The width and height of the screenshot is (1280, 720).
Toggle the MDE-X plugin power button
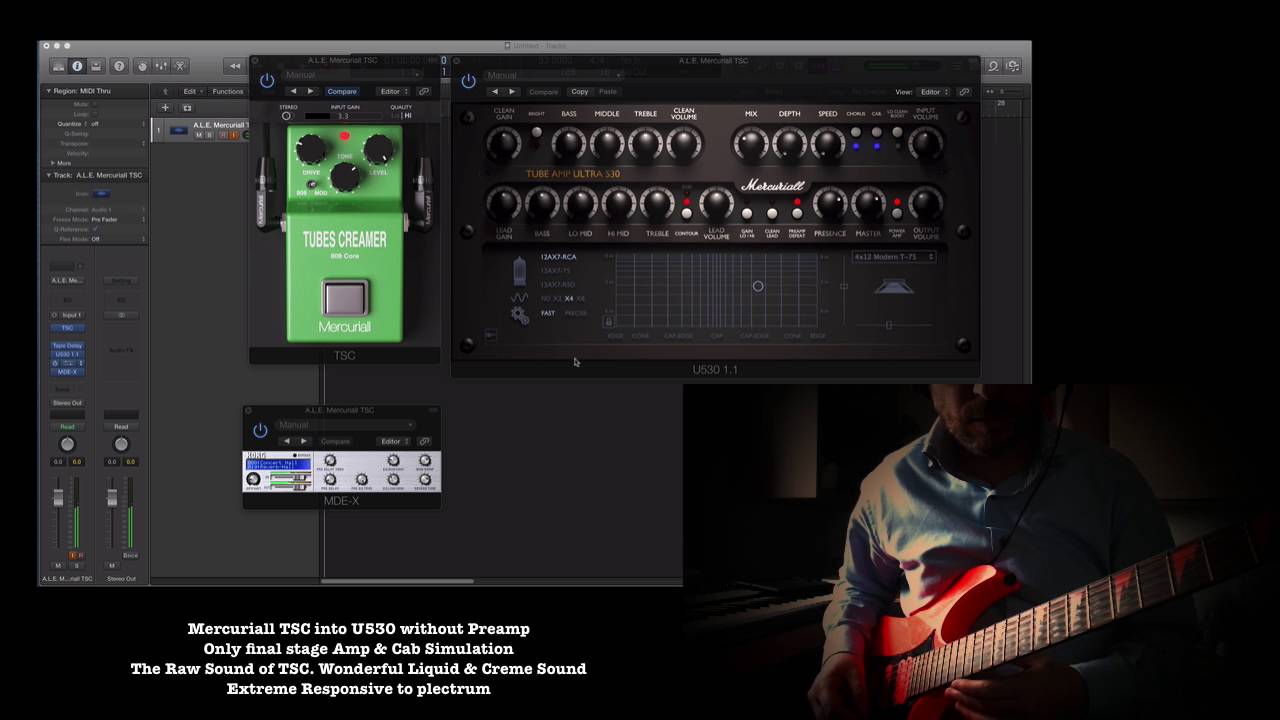(x=260, y=430)
